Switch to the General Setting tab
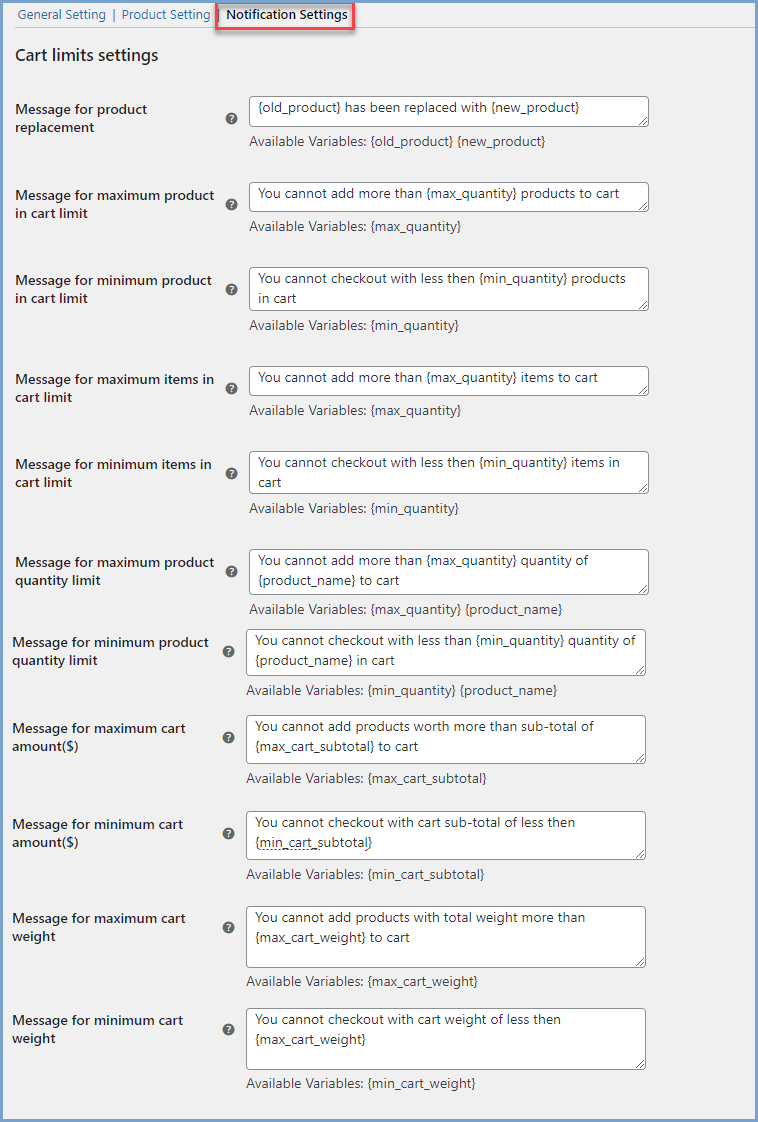 [x=61, y=14]
